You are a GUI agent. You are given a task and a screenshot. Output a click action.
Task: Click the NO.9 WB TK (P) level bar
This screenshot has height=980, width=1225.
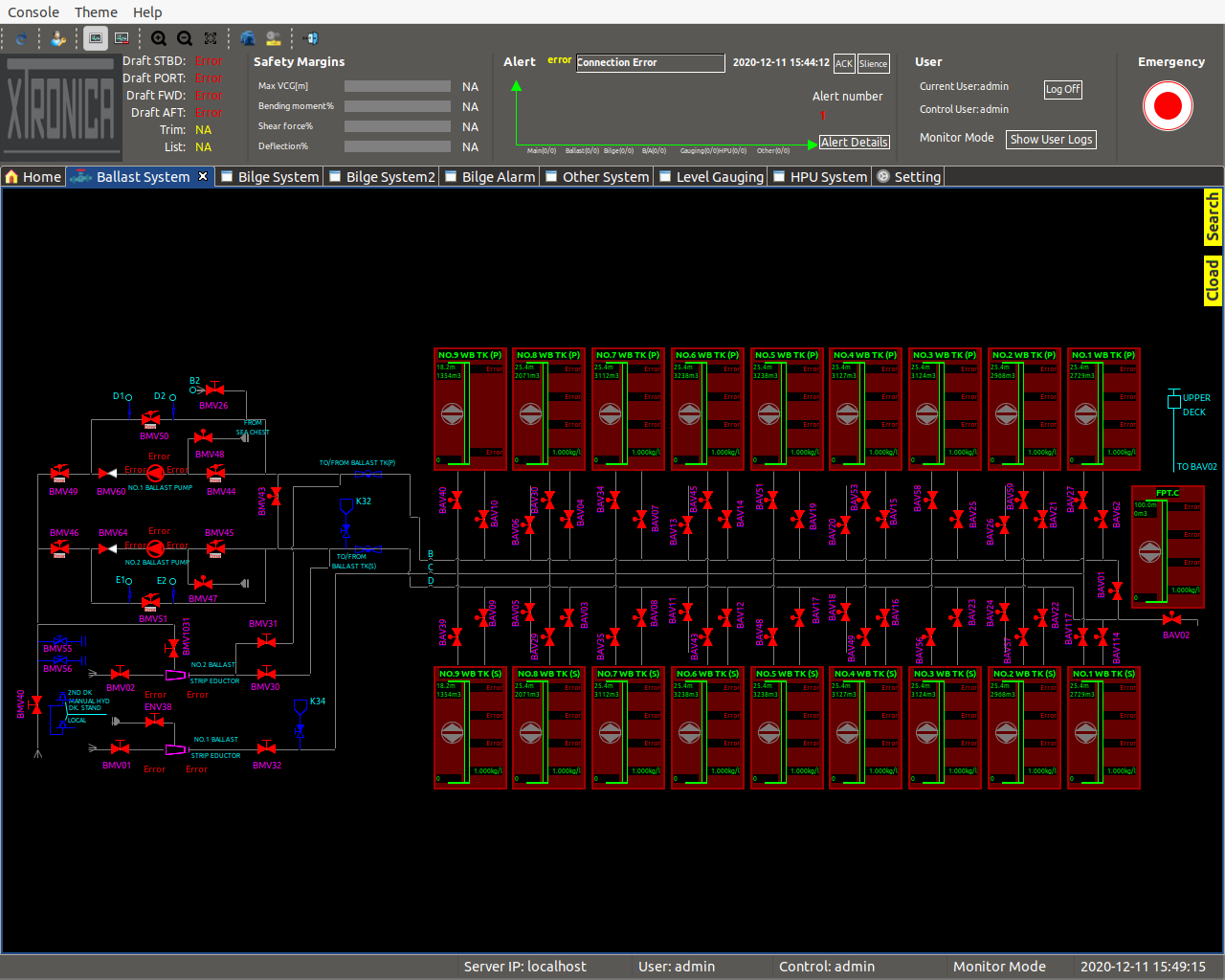click(x=467, y=413)
